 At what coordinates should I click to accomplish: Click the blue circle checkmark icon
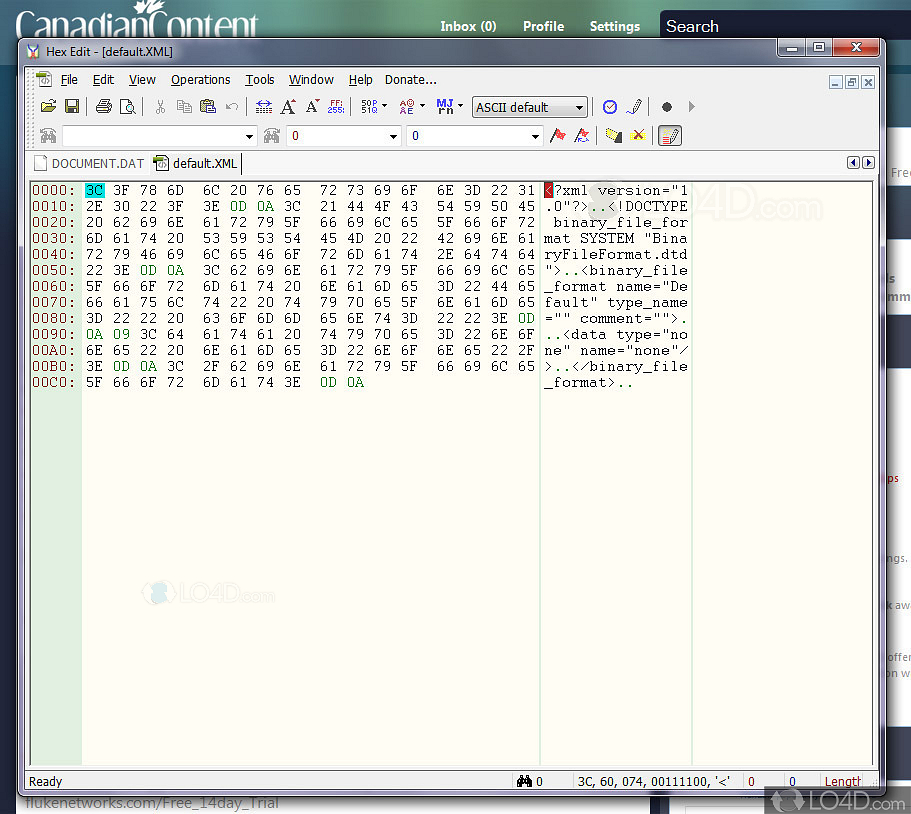point(609,107)
